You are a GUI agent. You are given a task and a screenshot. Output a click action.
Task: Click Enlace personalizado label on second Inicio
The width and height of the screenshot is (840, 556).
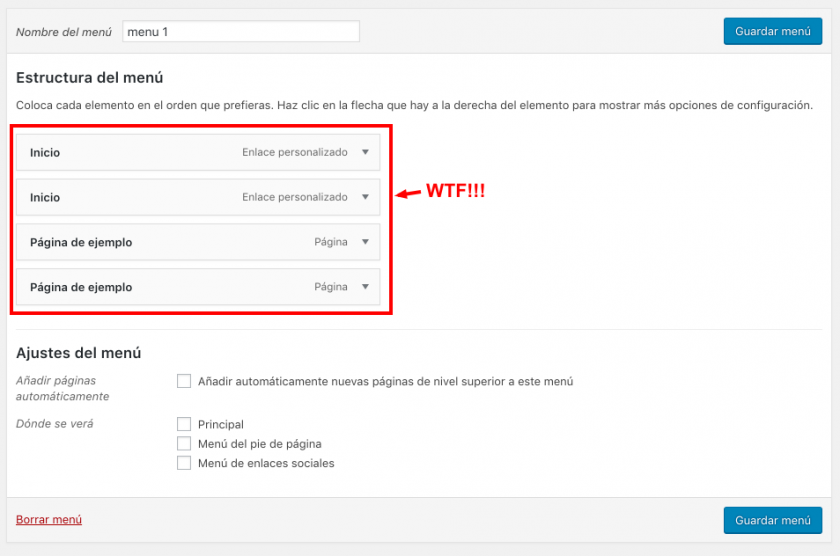(294, 198)
